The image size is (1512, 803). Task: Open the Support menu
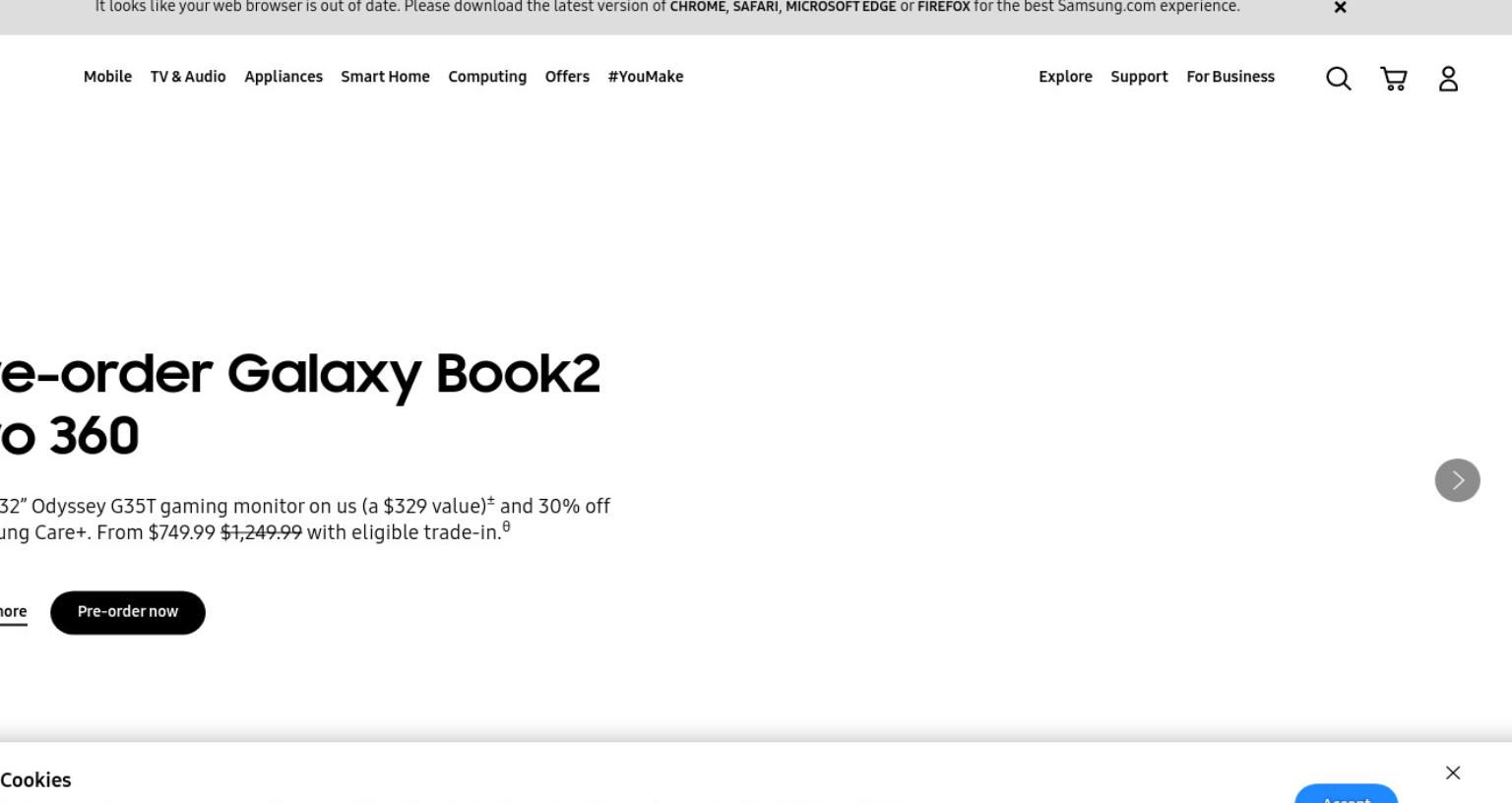coord(1139,77)
